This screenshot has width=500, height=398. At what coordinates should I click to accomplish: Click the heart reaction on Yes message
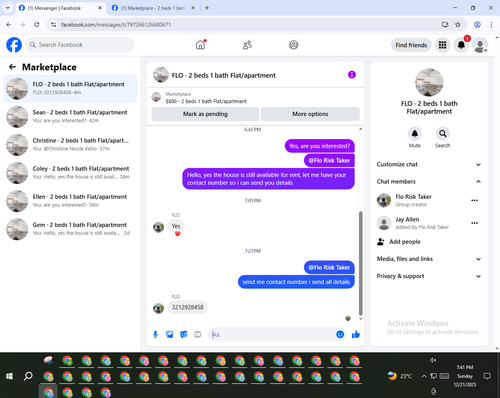tap(177, 234)
